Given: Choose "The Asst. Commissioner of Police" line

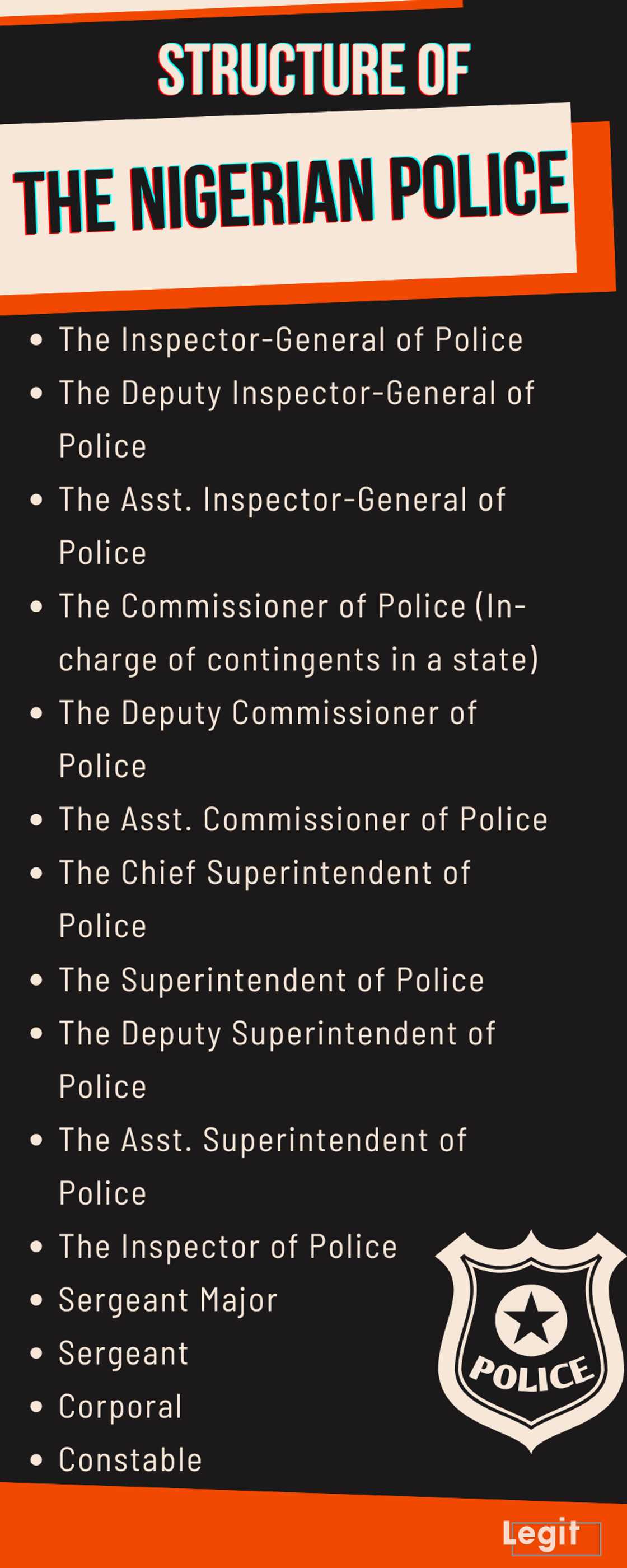Looking at the screenshot, I should click(303, 820).
